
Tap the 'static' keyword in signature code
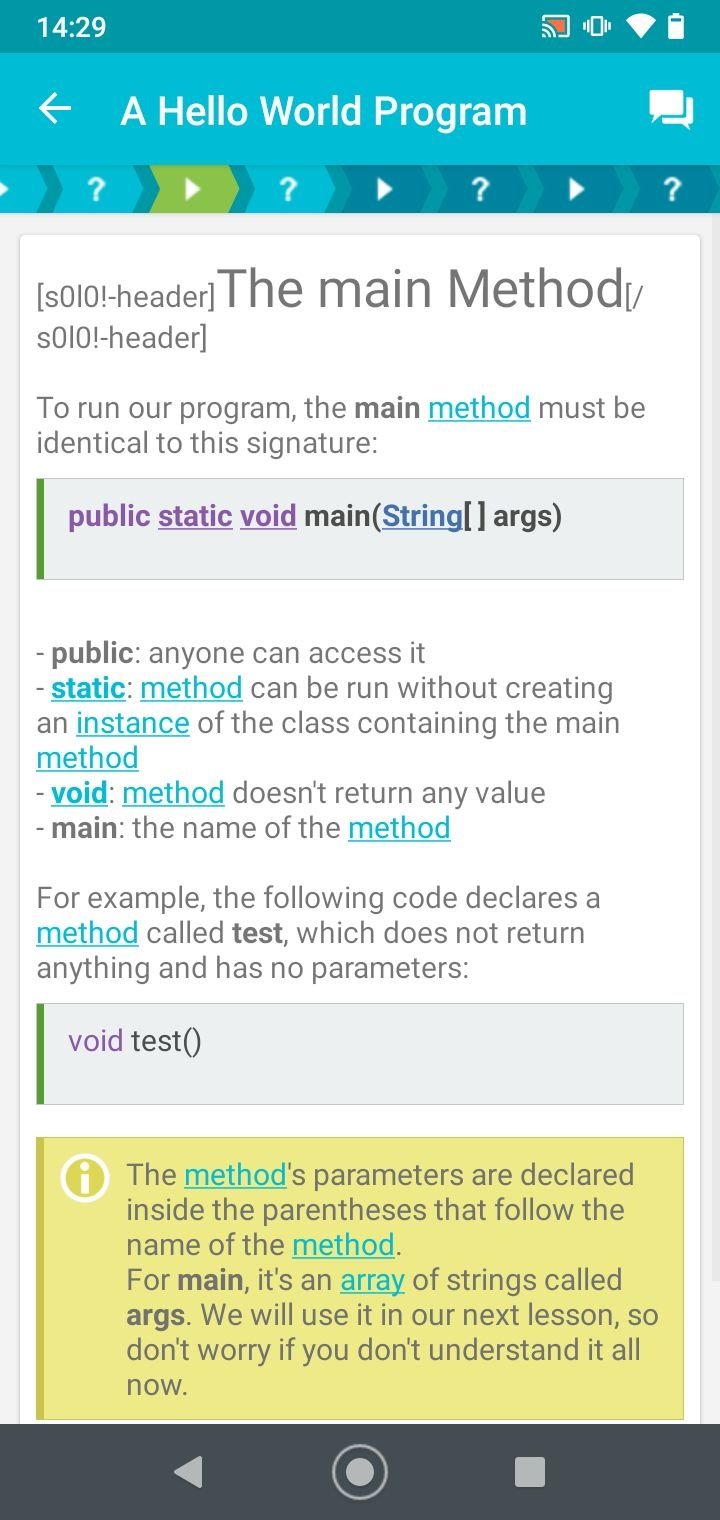coord(195,516)
